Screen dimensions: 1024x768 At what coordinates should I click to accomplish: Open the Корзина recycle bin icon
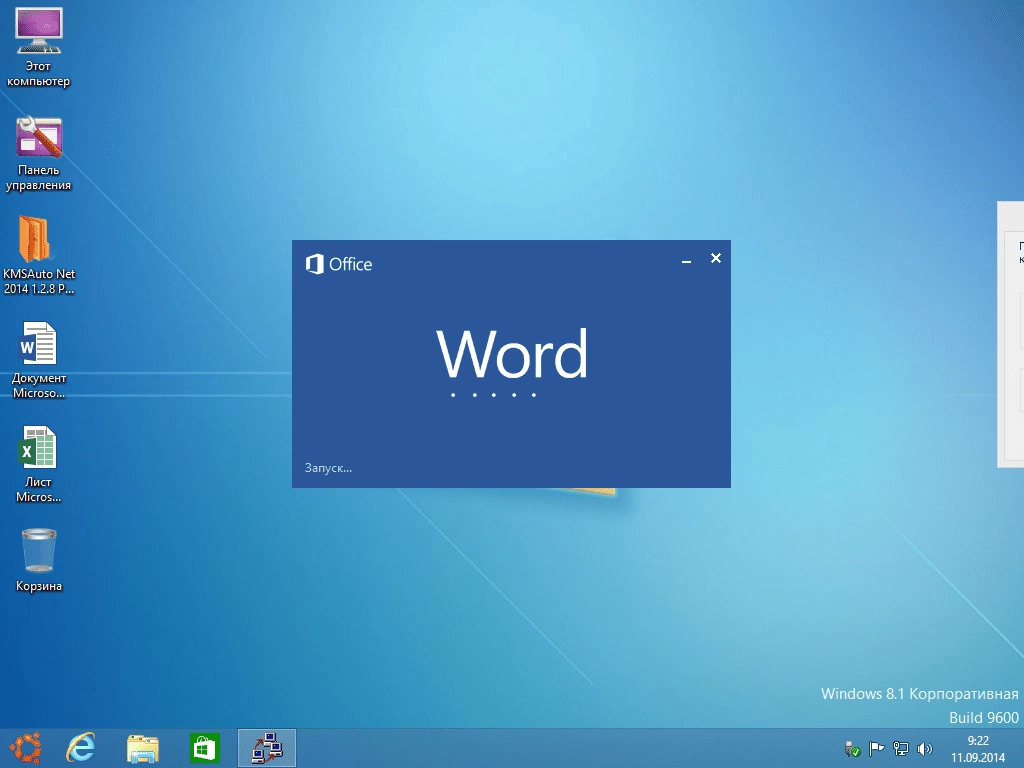coord(39,560)
